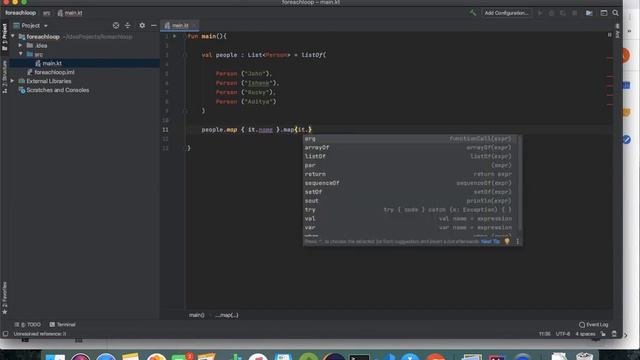Click the line:column indicator in status bar

tap(544, 334)
